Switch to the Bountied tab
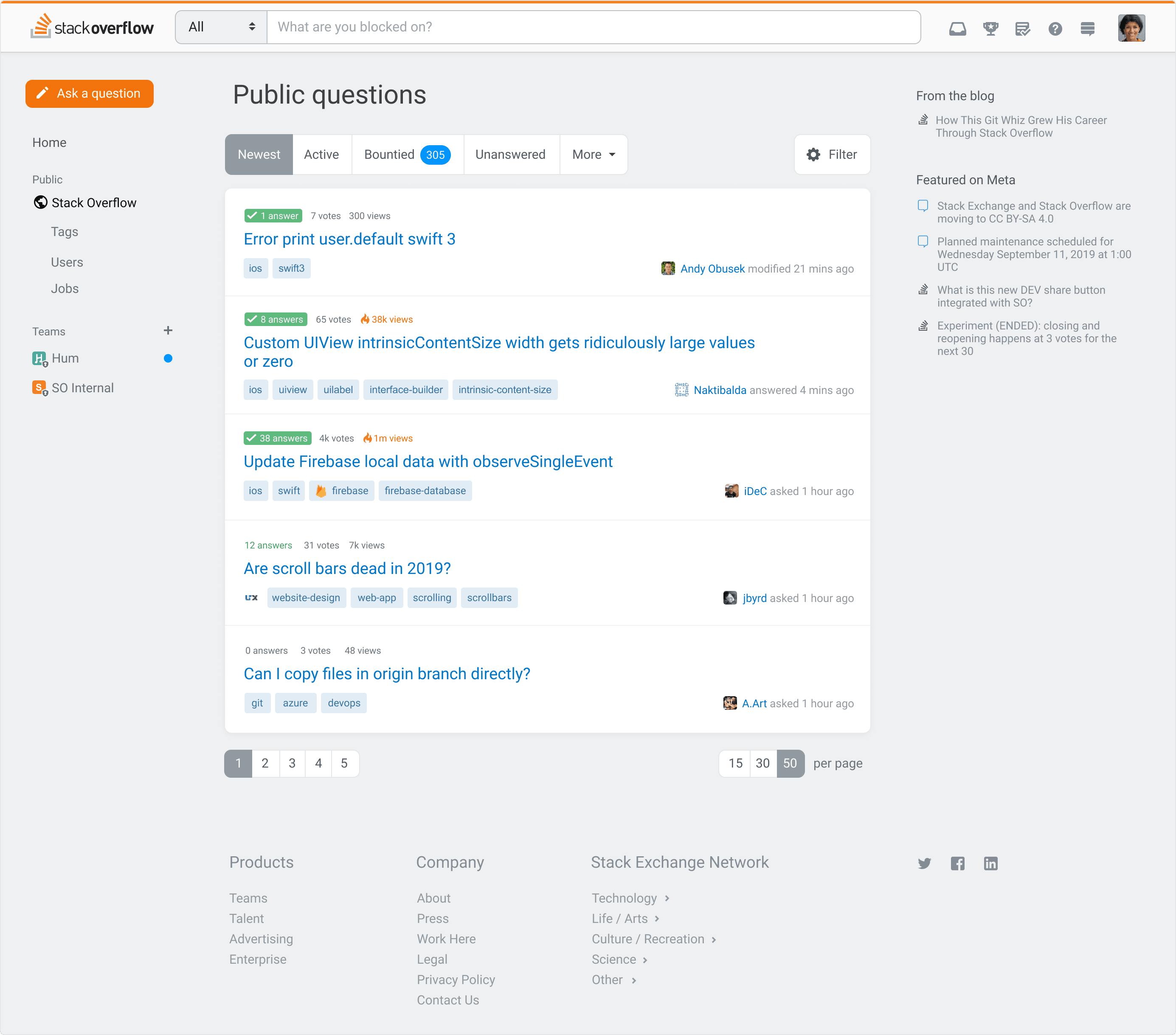Viewport: 1176px width, 1035px height. coord(407,154)
